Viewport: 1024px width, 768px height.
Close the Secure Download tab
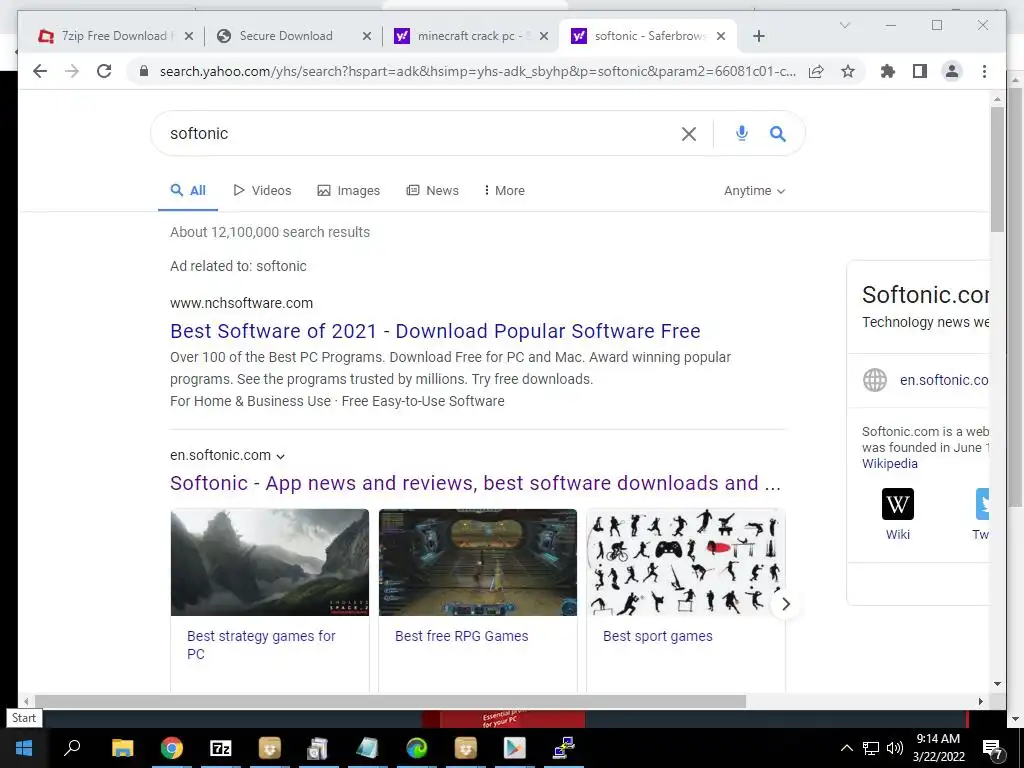point(367,36)
